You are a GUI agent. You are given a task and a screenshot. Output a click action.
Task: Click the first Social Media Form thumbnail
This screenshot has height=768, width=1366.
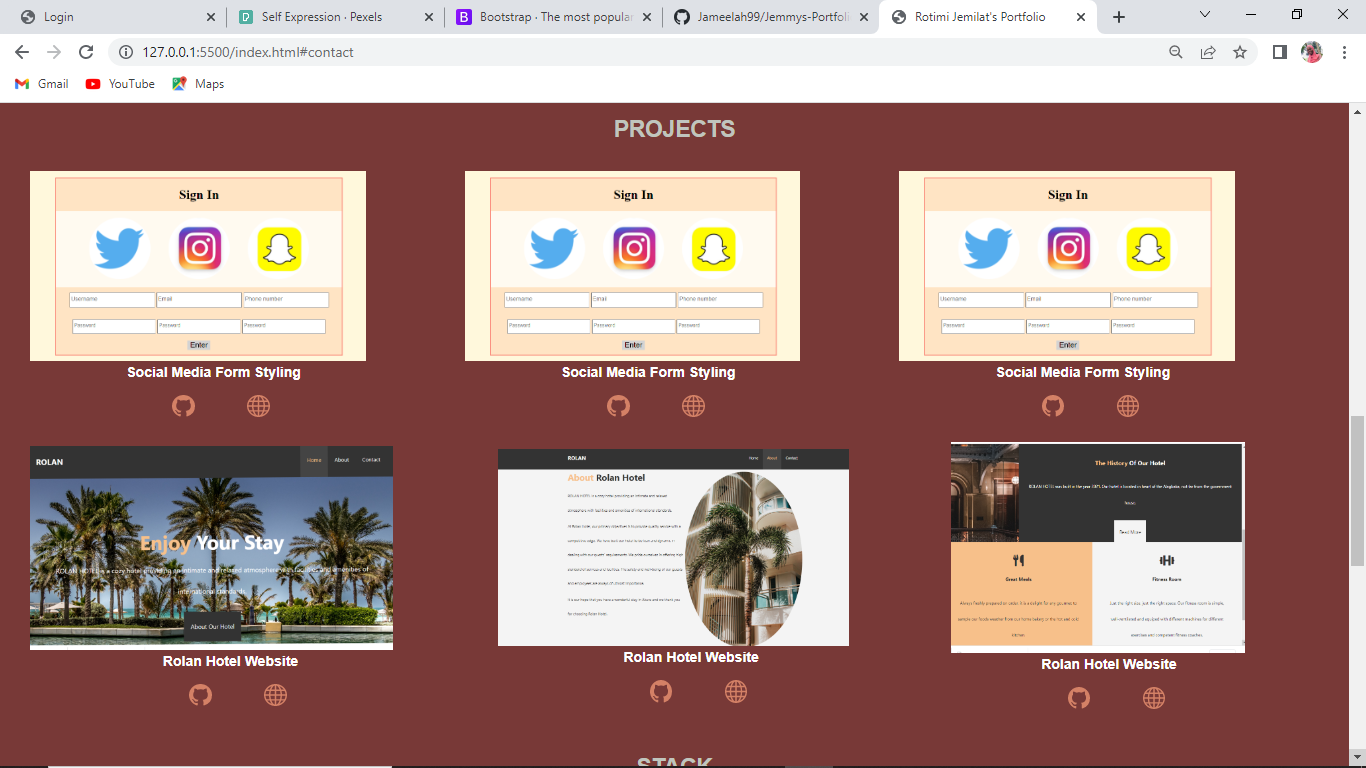click(198, 266)
